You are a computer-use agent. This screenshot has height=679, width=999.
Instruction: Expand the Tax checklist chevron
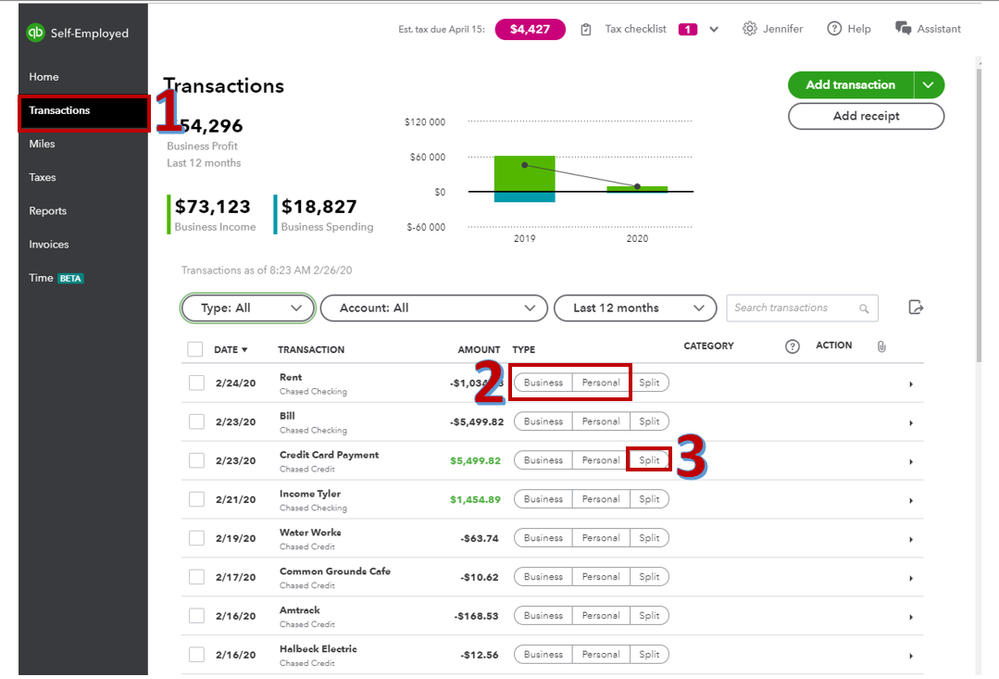pos(714,29)
